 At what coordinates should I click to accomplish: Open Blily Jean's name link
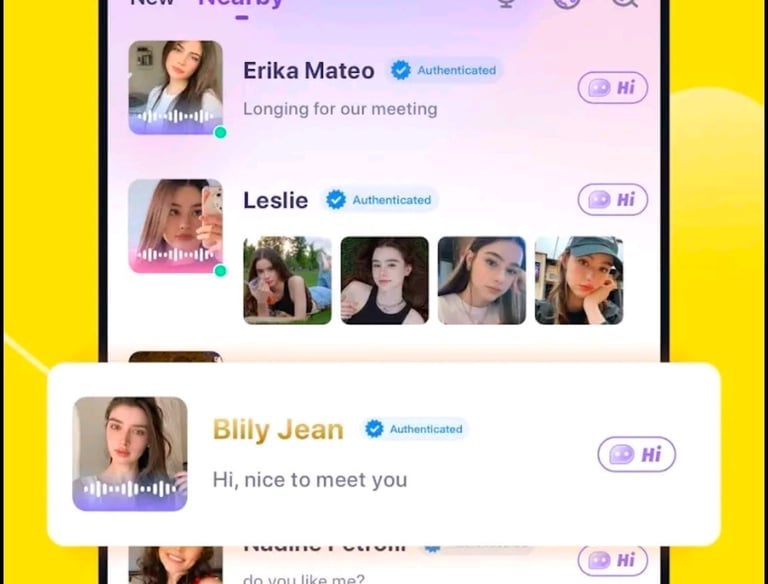(x=278, y=430)
